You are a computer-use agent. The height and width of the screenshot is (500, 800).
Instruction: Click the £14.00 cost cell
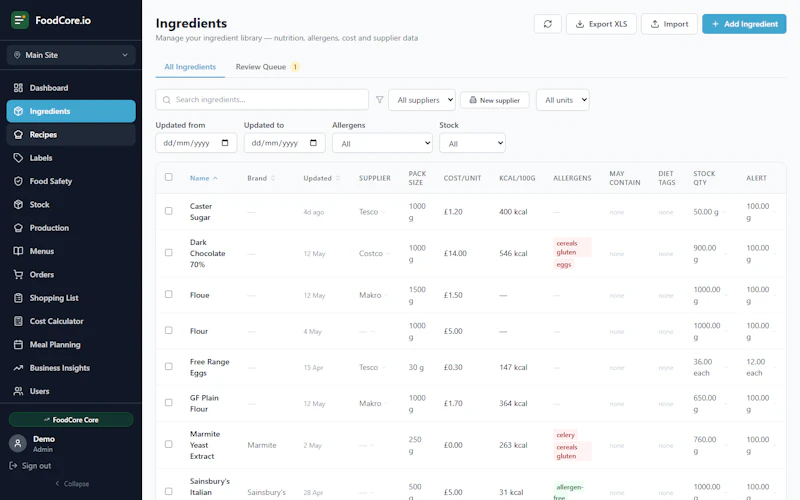(455, 253)
